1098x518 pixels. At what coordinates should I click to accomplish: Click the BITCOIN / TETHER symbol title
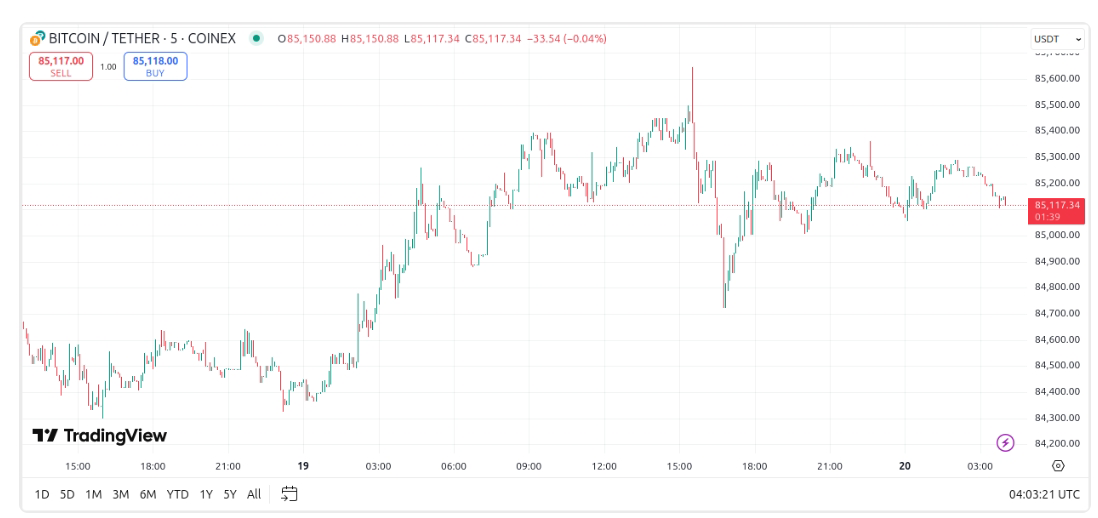coord(142,39)
